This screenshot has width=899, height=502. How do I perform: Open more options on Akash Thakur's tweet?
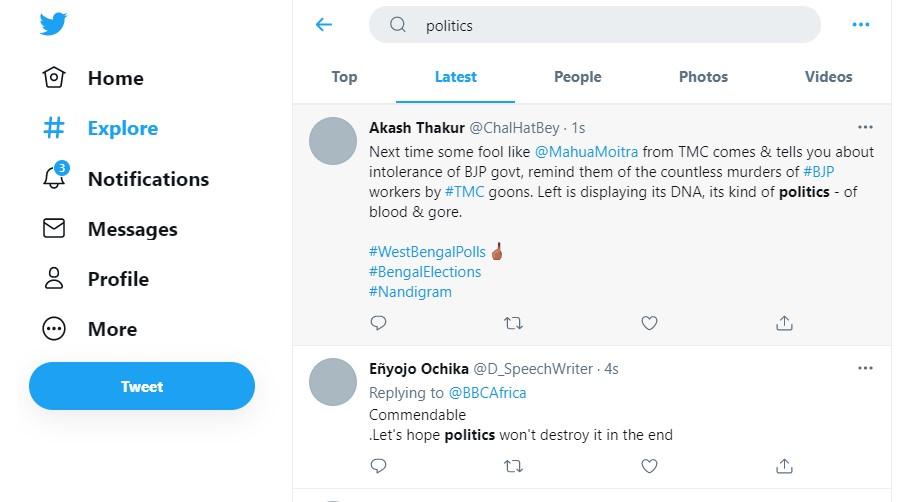click(x=865, y=127)
